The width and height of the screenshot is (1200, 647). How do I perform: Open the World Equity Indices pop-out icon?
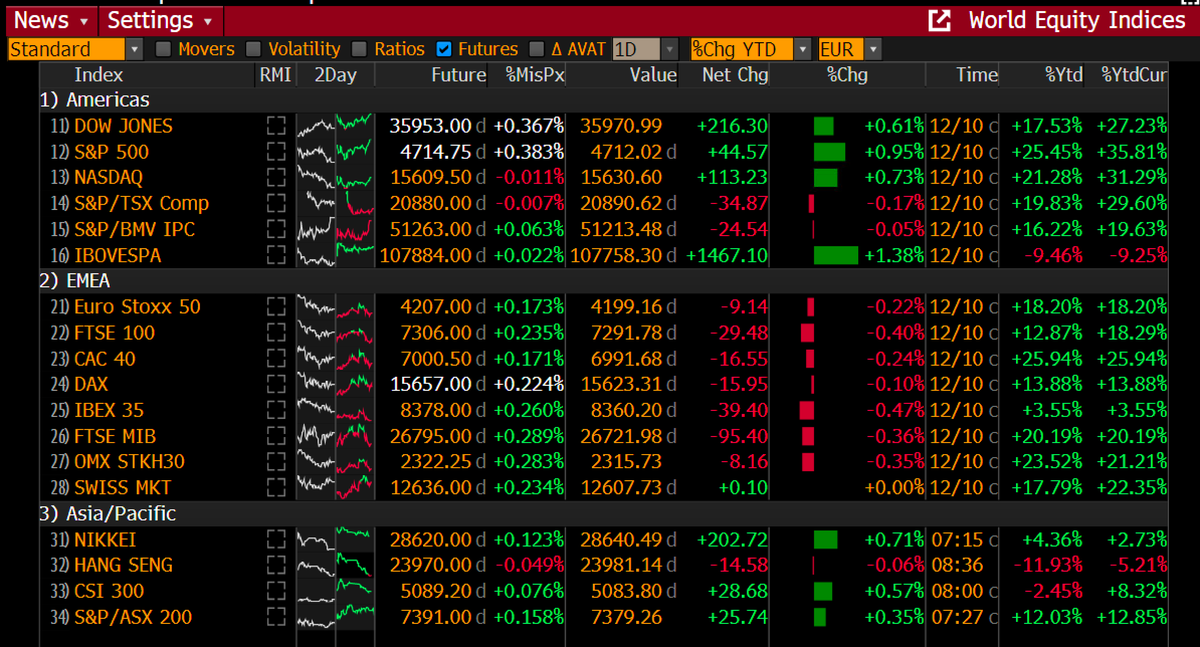coord(940,20)
